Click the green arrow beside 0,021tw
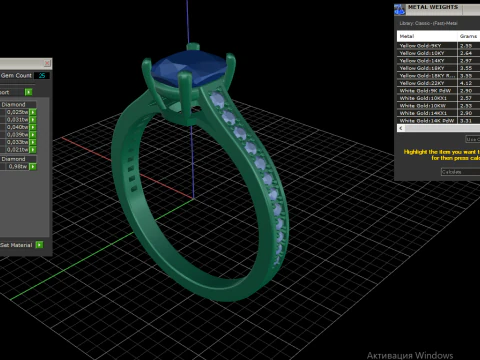The image size is (480, 360). point(33,150)
